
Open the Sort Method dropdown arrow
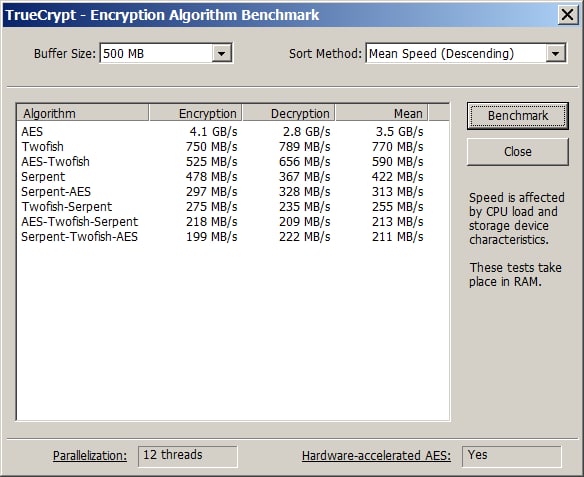tap(555, 53)
